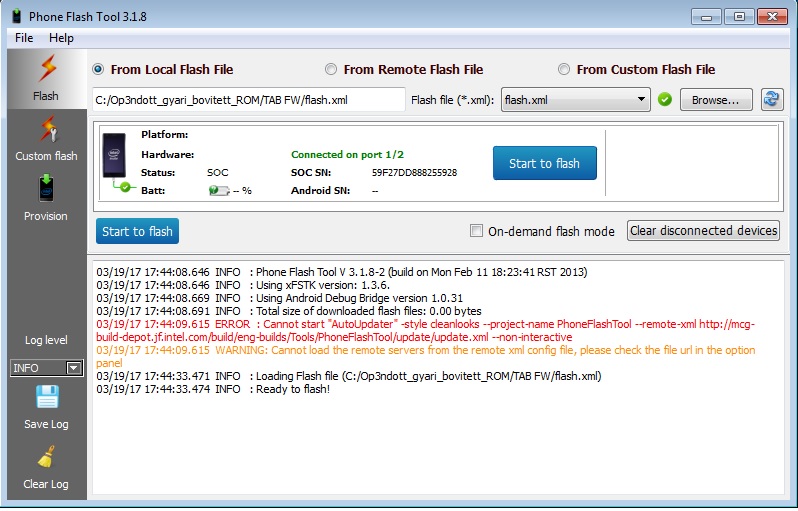Open the Help menu
Viewport: 798px width, 511px height.
tap(61, 38)
